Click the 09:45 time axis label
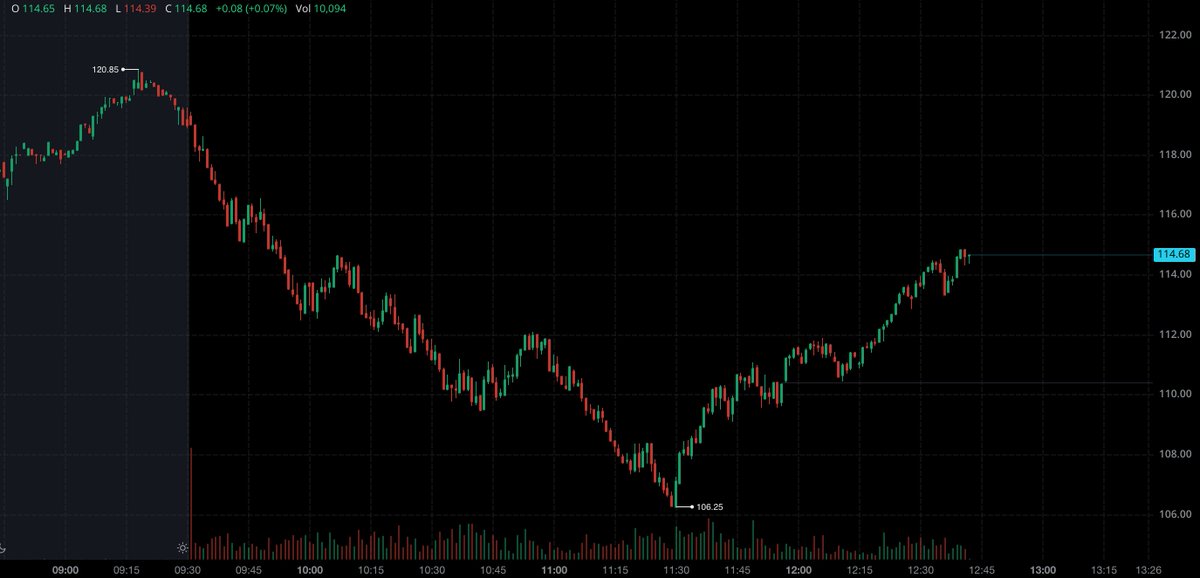1200x578 pixels. pos(248,569)
